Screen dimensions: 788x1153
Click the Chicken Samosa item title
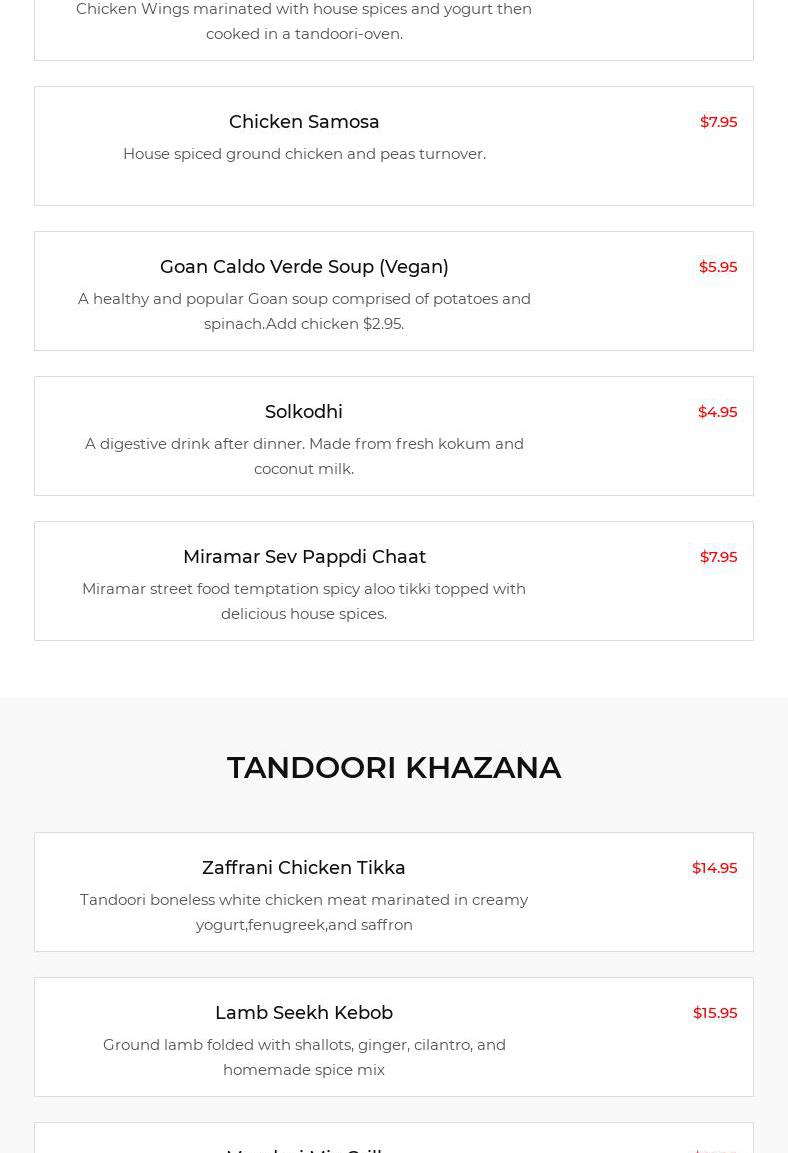coord(304,122)
